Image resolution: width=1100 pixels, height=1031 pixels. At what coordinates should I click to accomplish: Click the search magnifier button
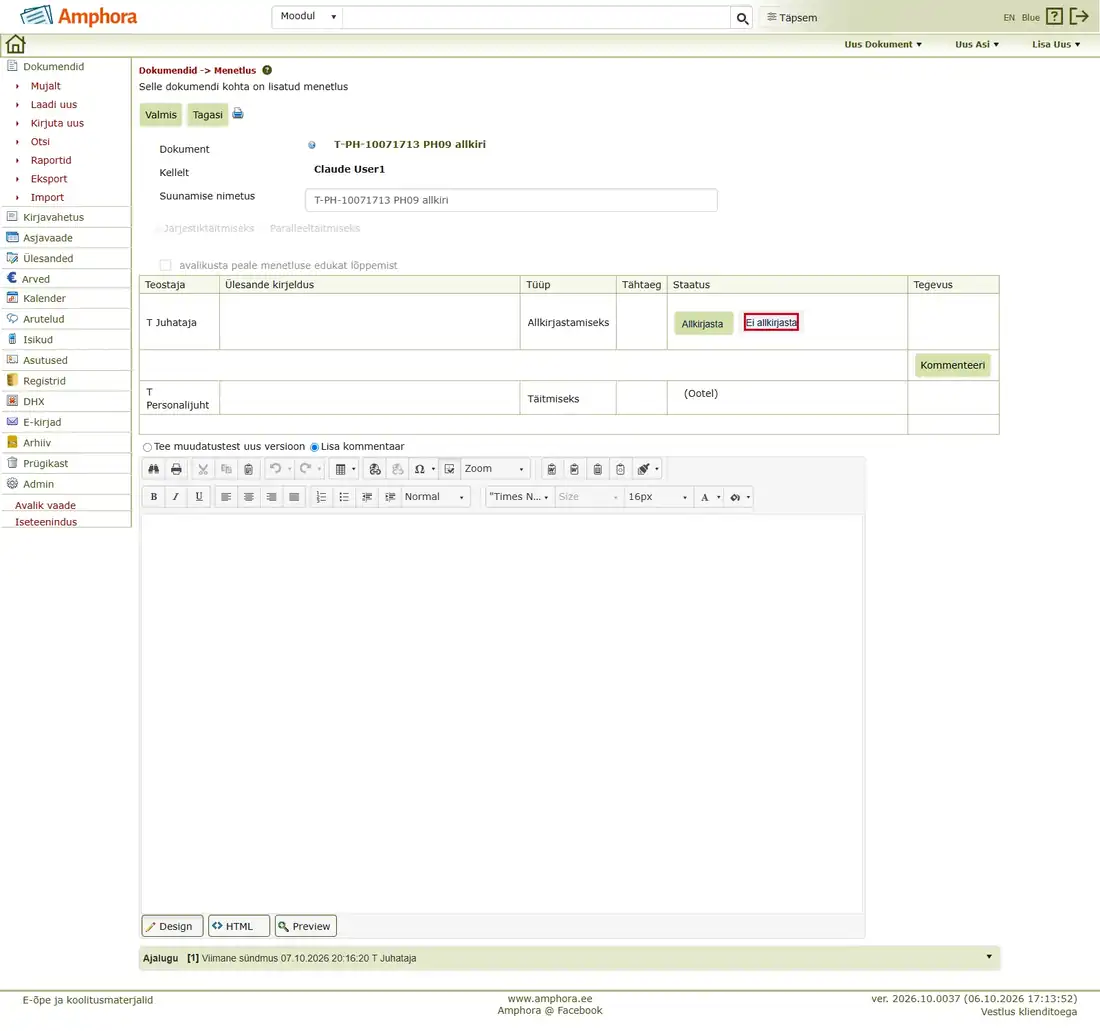point(742,18)
